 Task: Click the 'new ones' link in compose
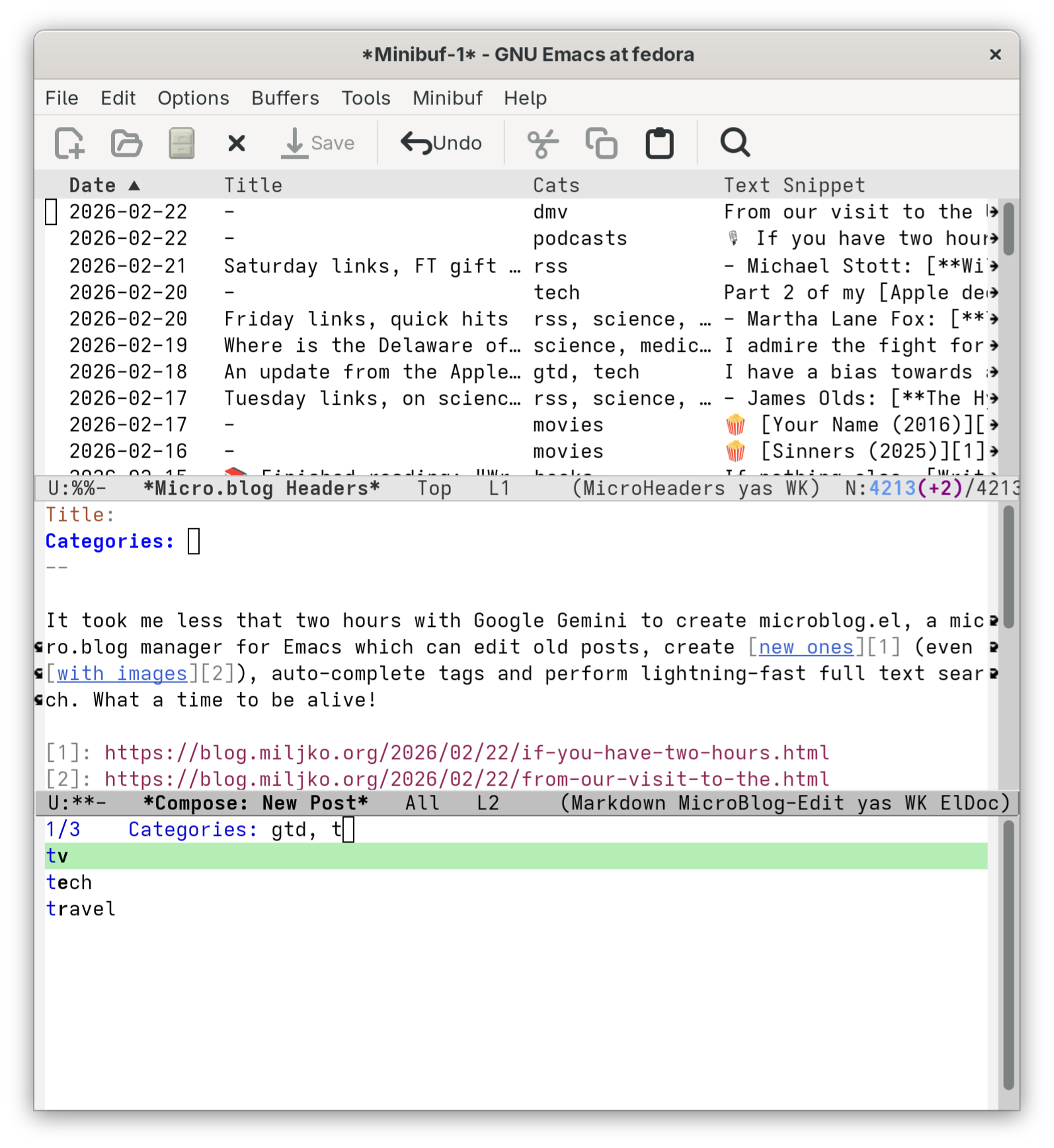806,647
